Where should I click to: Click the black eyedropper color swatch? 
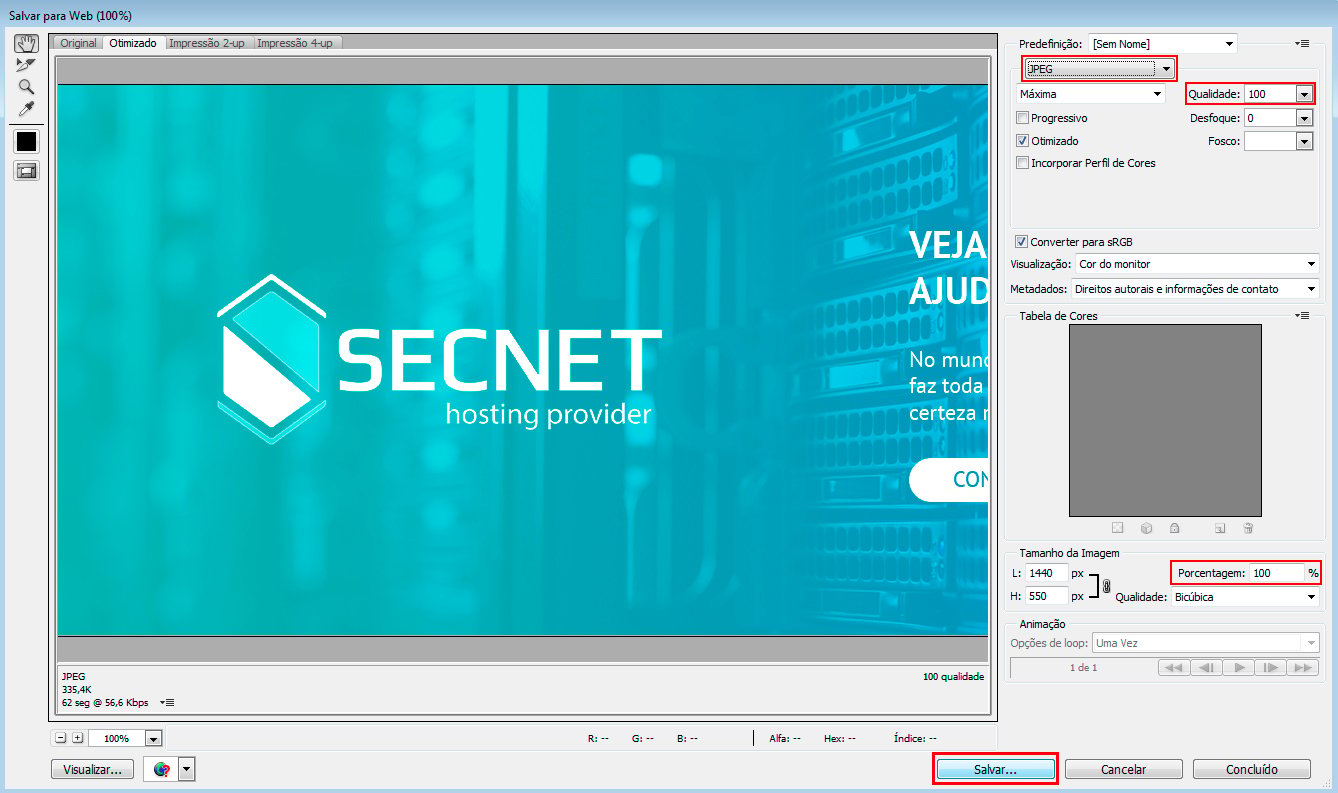pos(26,141)
